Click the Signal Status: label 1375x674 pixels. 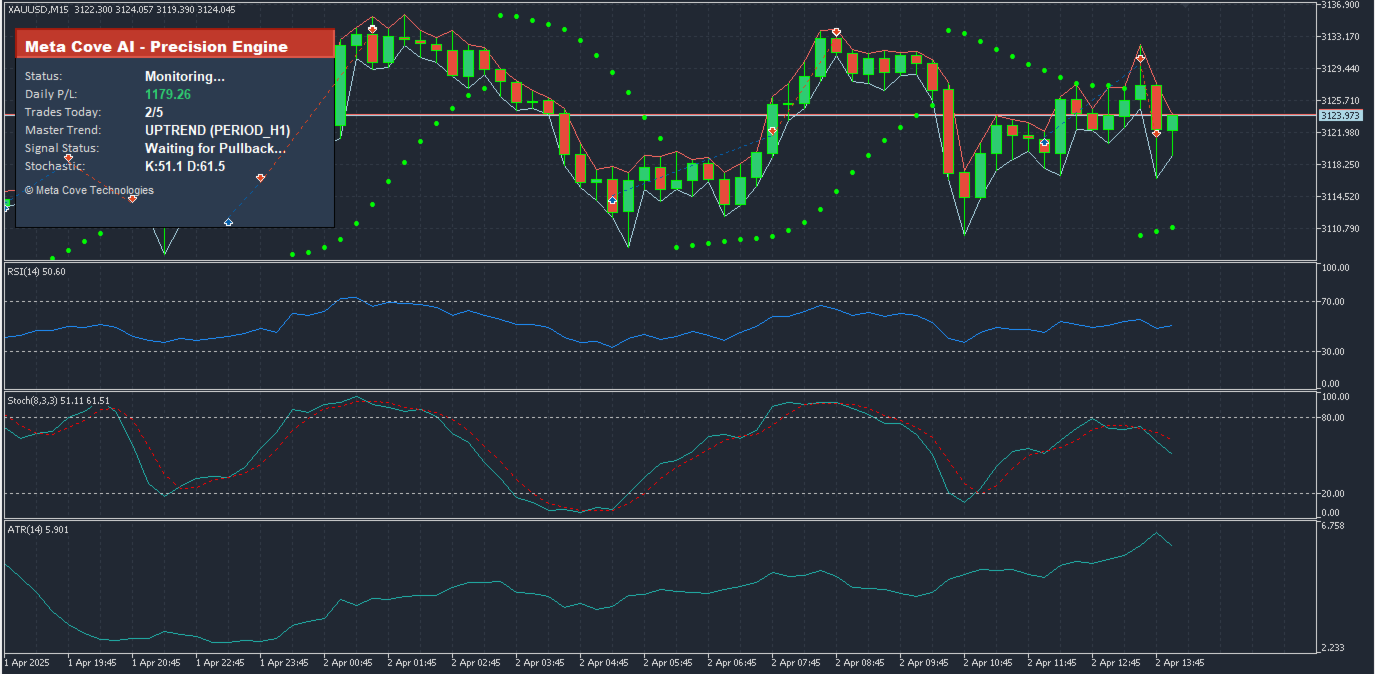62,148
